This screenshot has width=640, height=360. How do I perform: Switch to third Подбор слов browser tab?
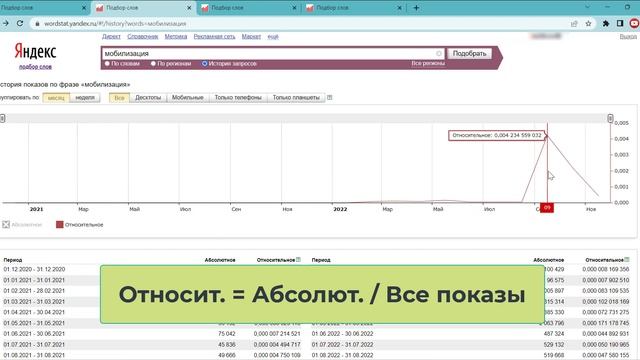(249, 8)
